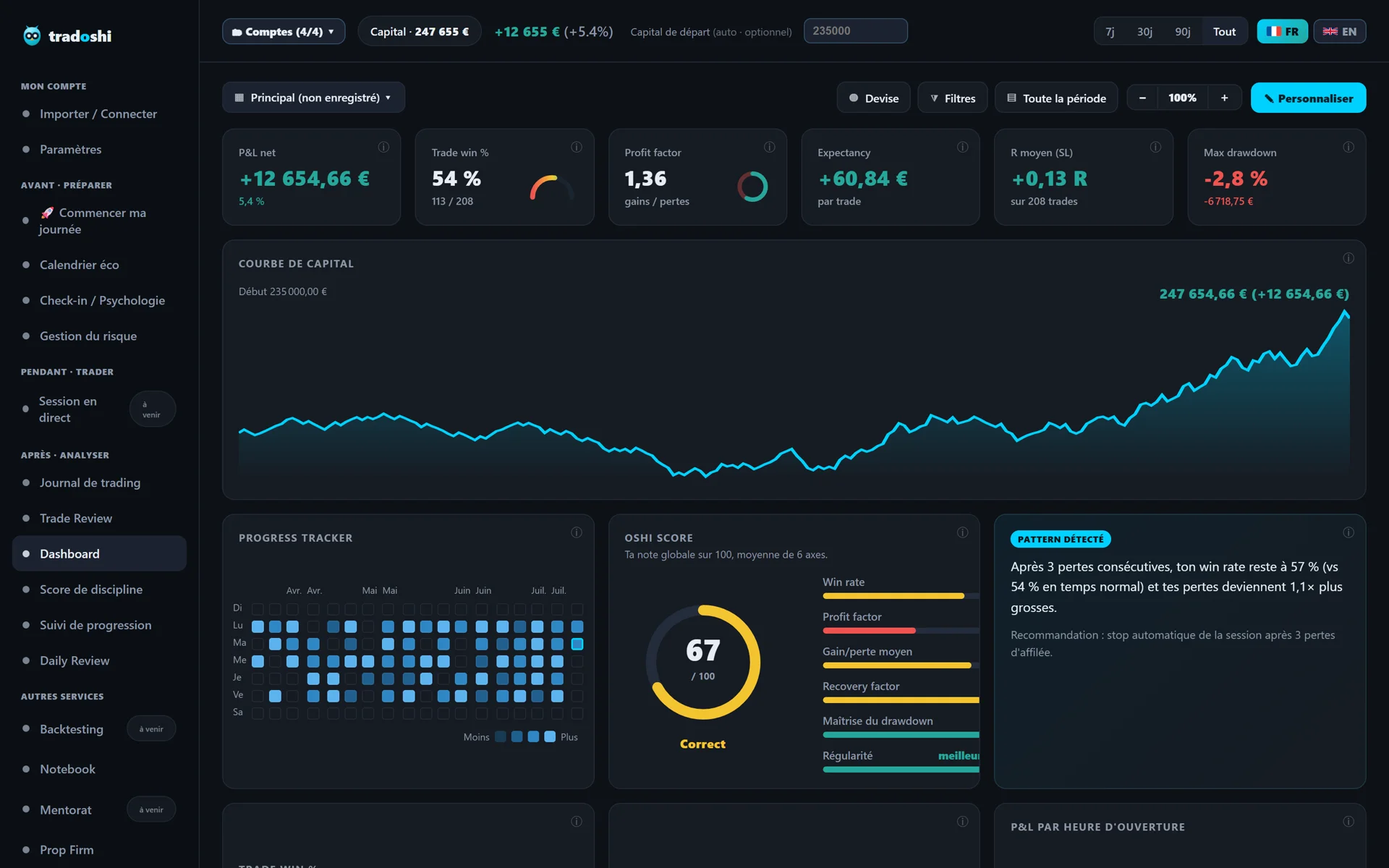The image size is (1389, 868).
Task: Open Calendrier éco page
Action: click(99, 265)
